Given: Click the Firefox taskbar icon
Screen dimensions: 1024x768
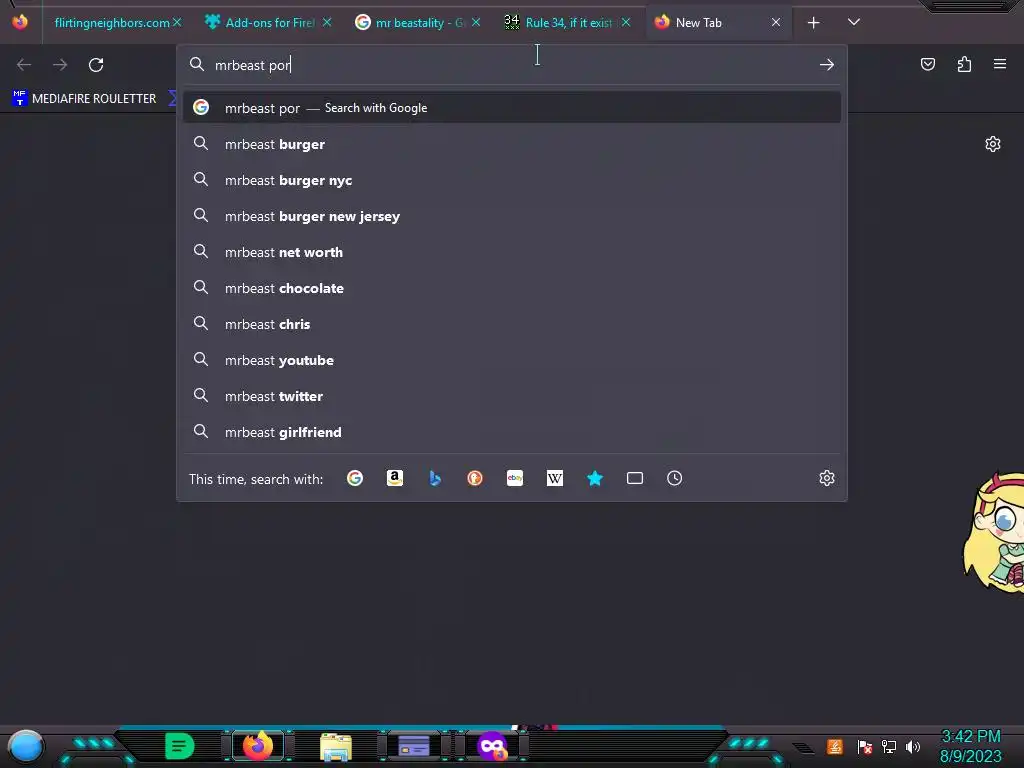Looking at the screenshot, I should 257,746.
